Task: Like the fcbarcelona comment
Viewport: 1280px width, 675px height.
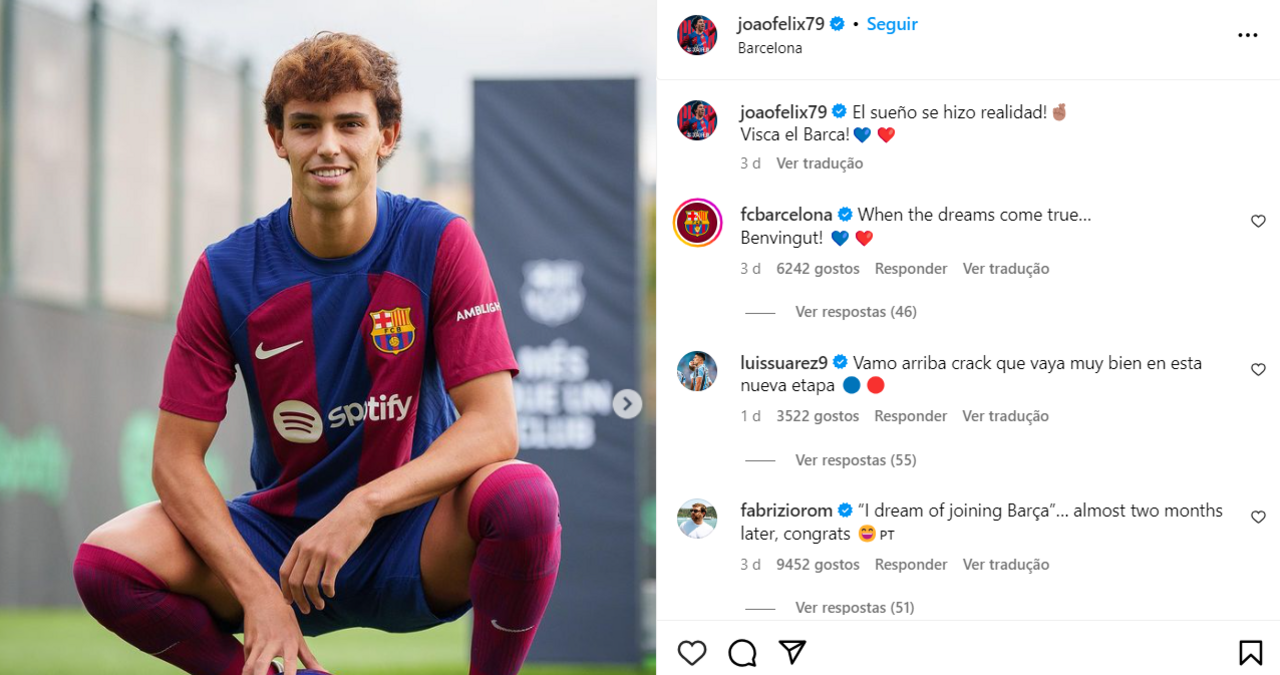Action: click(1258, 221)
